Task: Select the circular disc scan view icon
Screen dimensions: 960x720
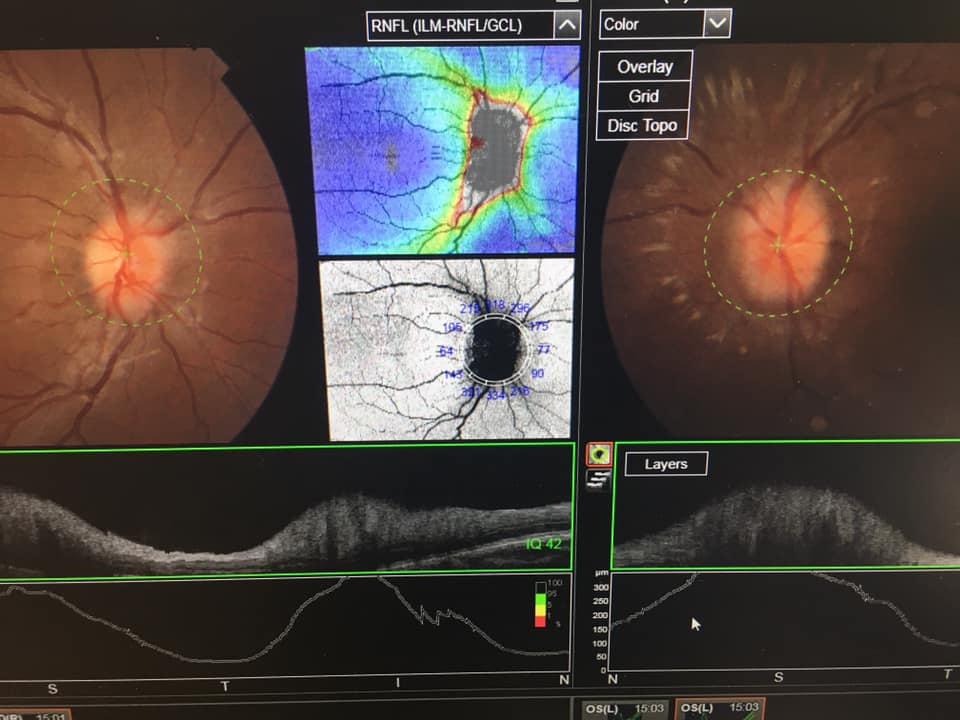Action: [x=599, y=454]
